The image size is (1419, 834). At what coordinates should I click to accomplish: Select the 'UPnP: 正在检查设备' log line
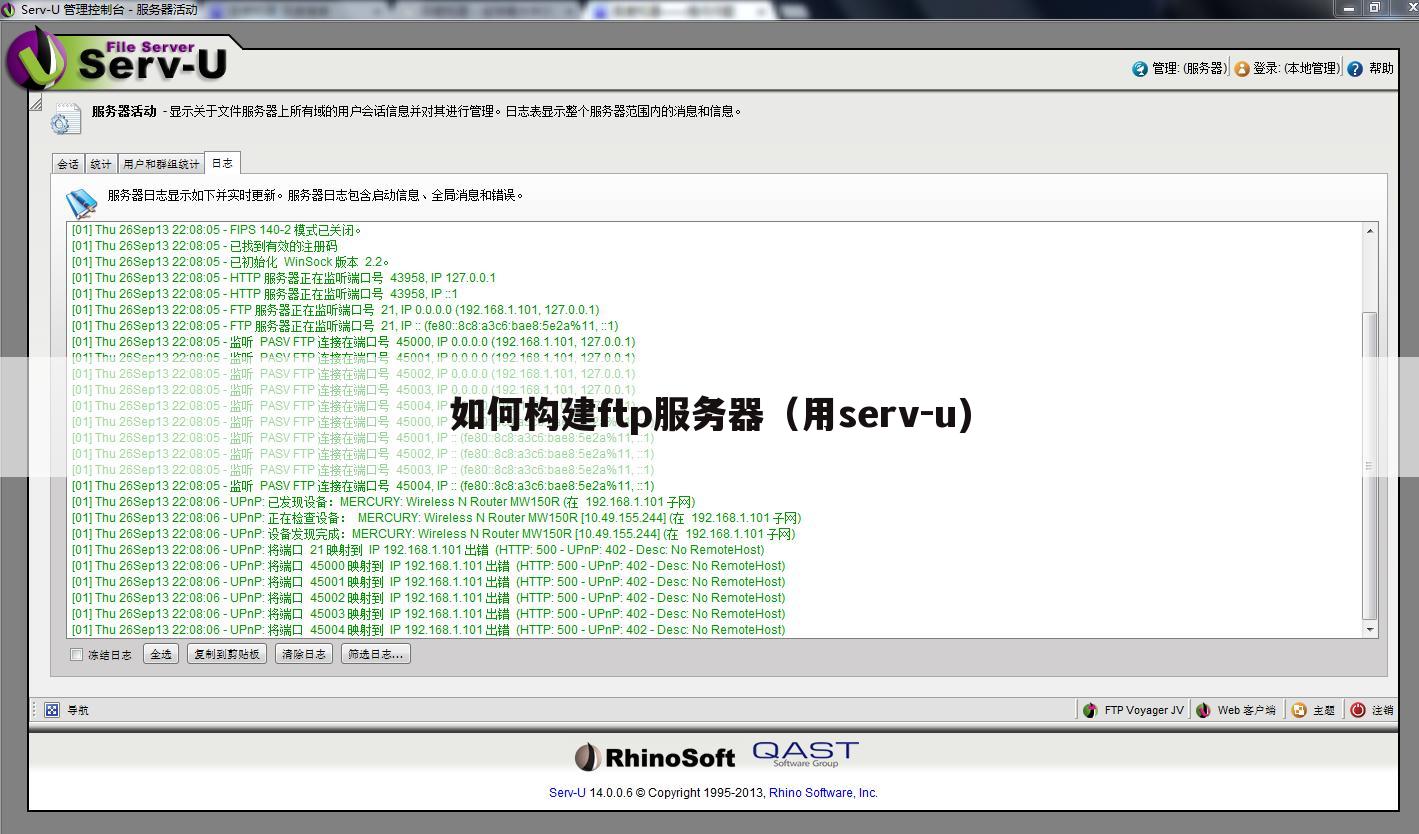pyautogui.click(x=436, y=518)
